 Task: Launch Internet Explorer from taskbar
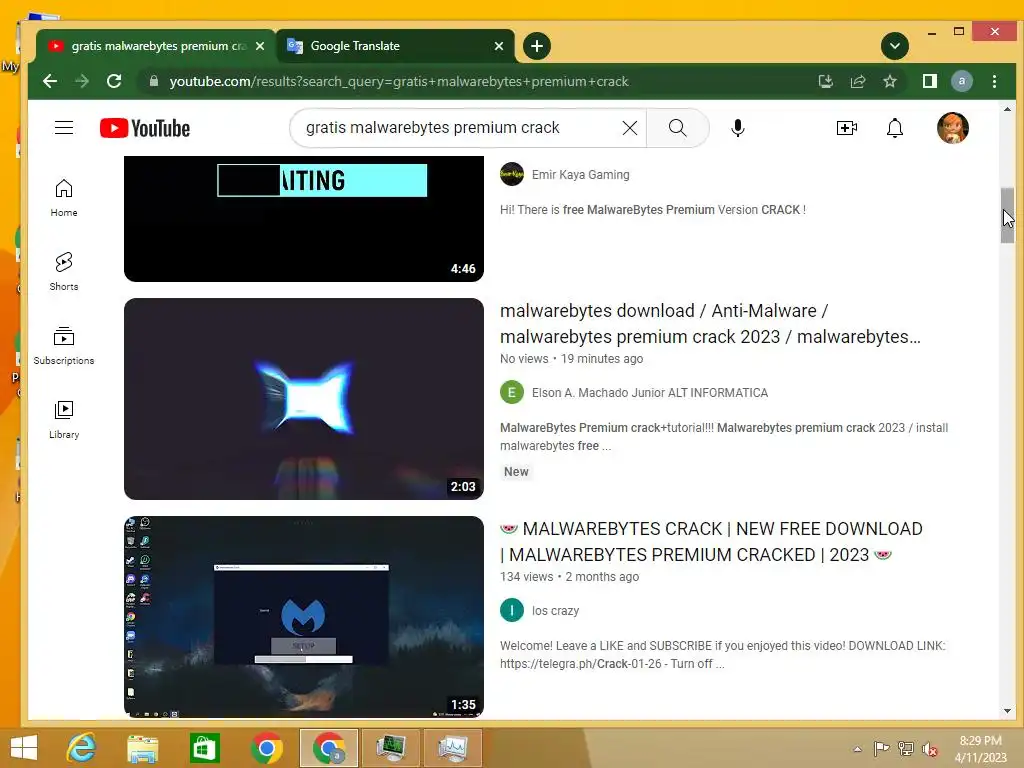click(x=82, y=748)
